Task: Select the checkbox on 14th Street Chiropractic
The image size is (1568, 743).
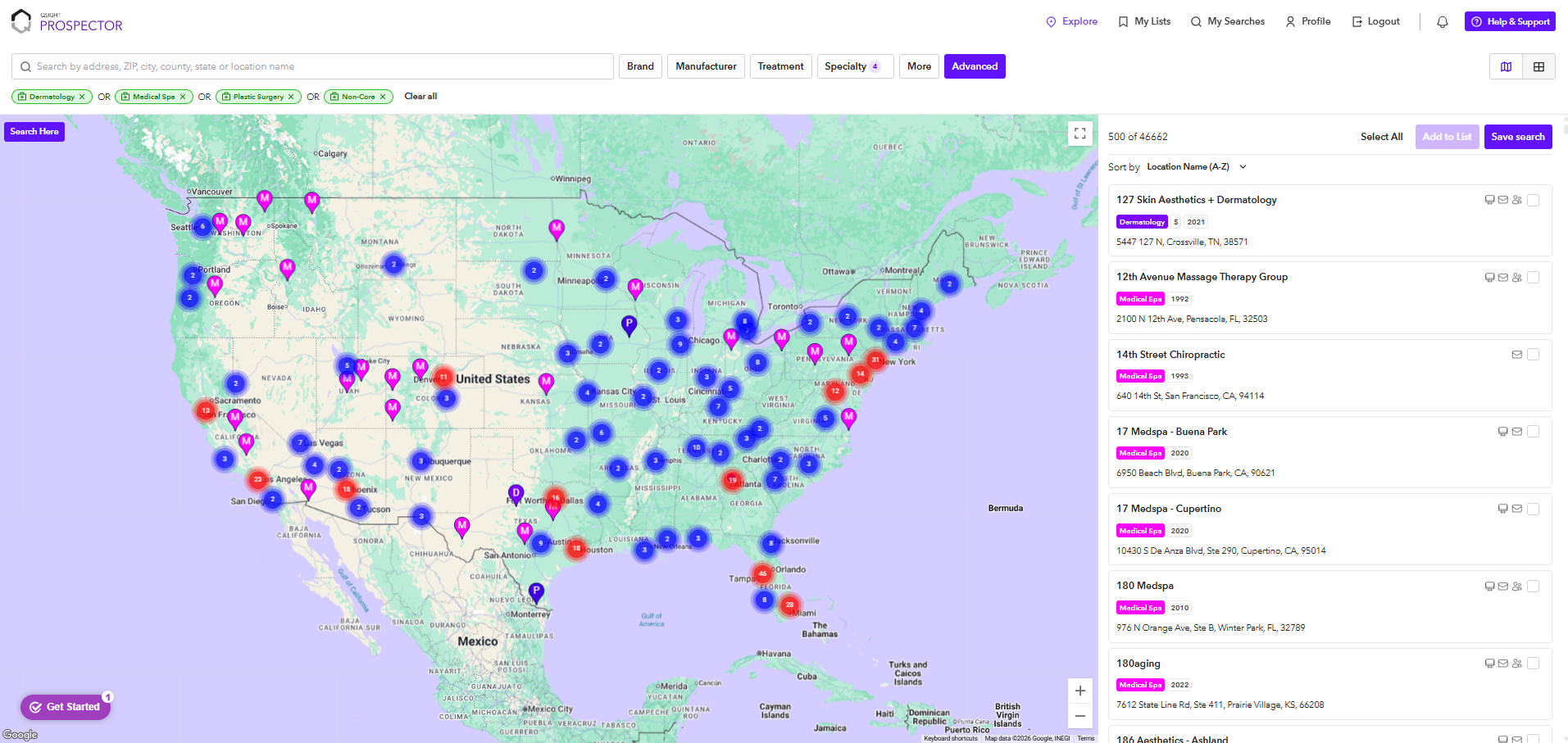Action: click(x=1534, y=354)
